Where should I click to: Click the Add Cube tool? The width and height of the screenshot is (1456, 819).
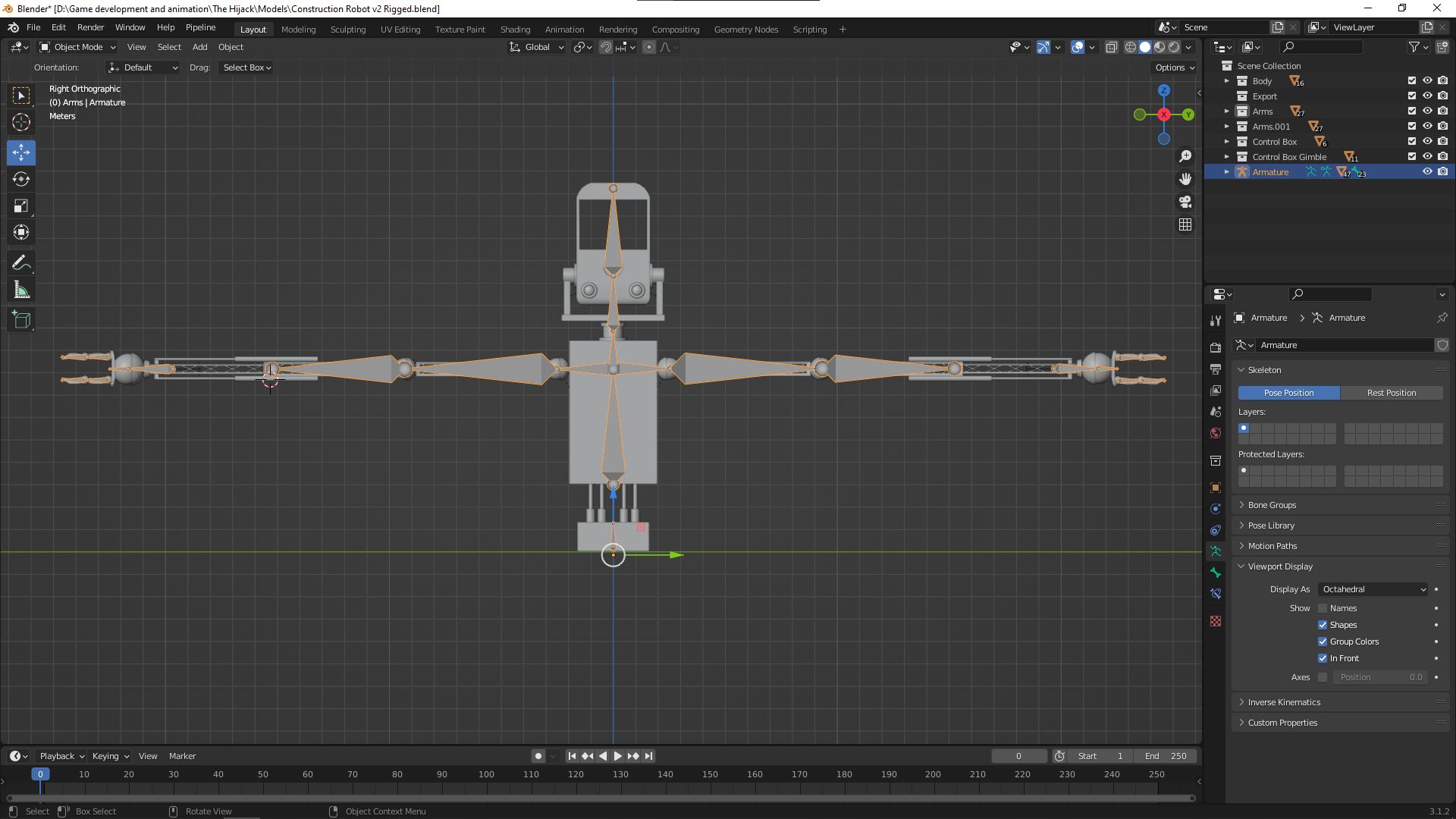pos(21,320)
